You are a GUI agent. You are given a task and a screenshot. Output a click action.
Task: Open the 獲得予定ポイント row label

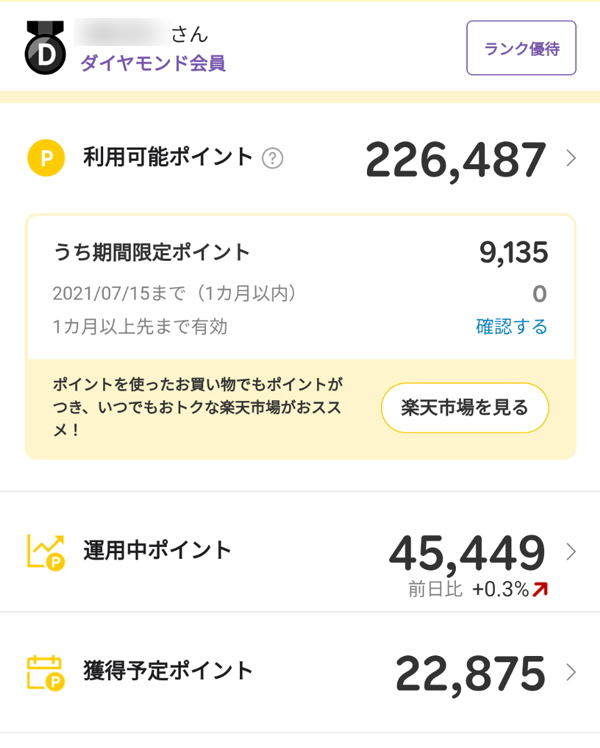point(168,671)
